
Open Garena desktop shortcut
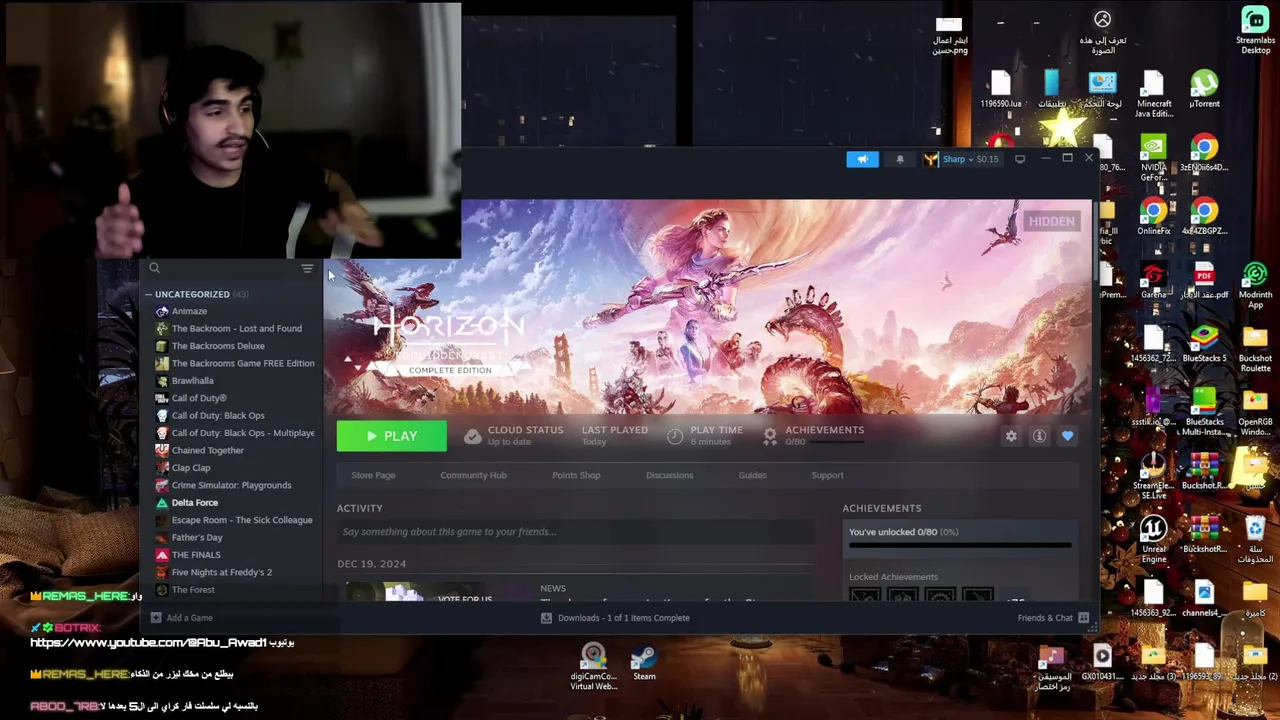1153,281
